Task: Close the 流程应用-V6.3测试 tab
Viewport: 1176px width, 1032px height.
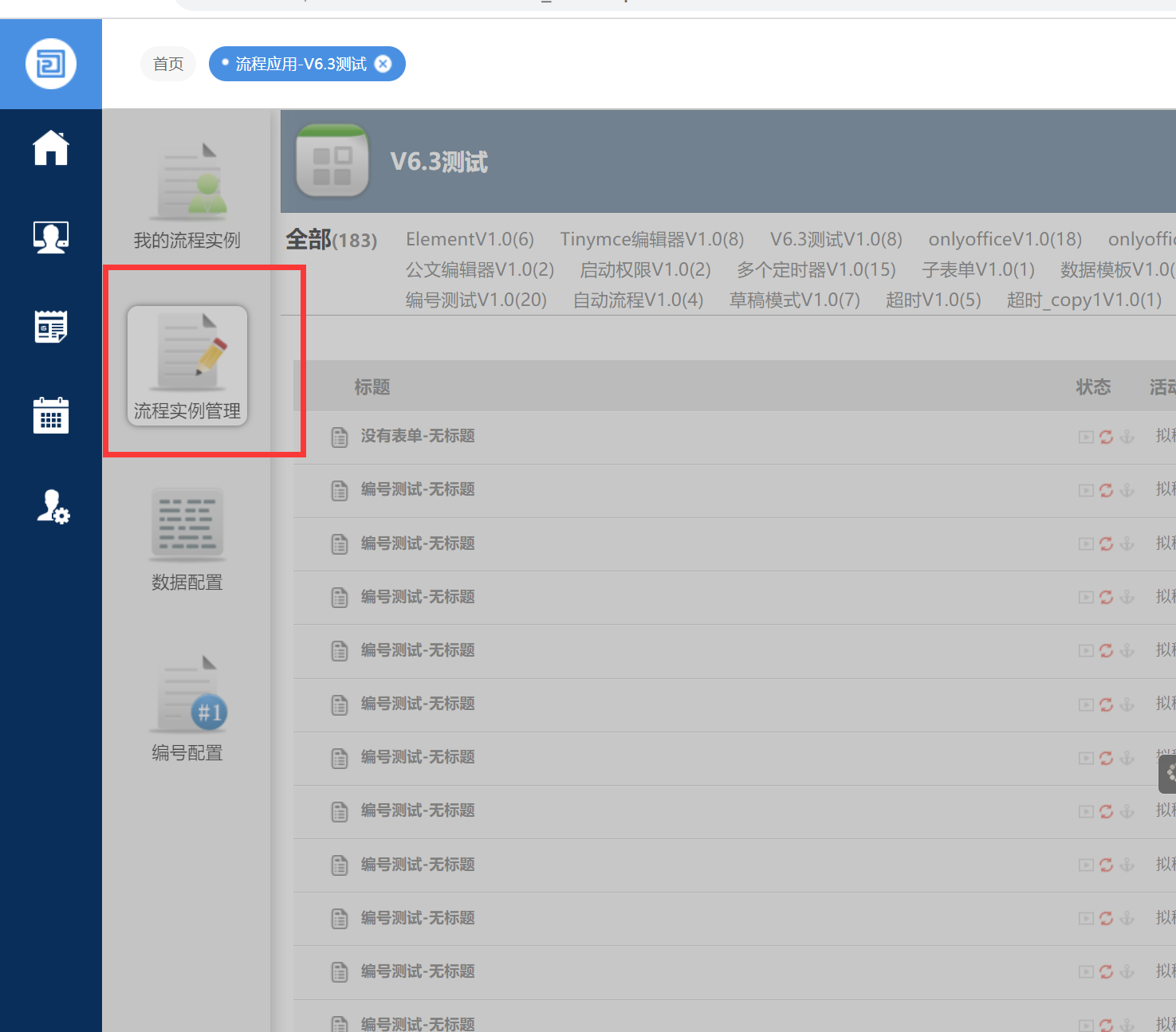Action: pos(383,64)
